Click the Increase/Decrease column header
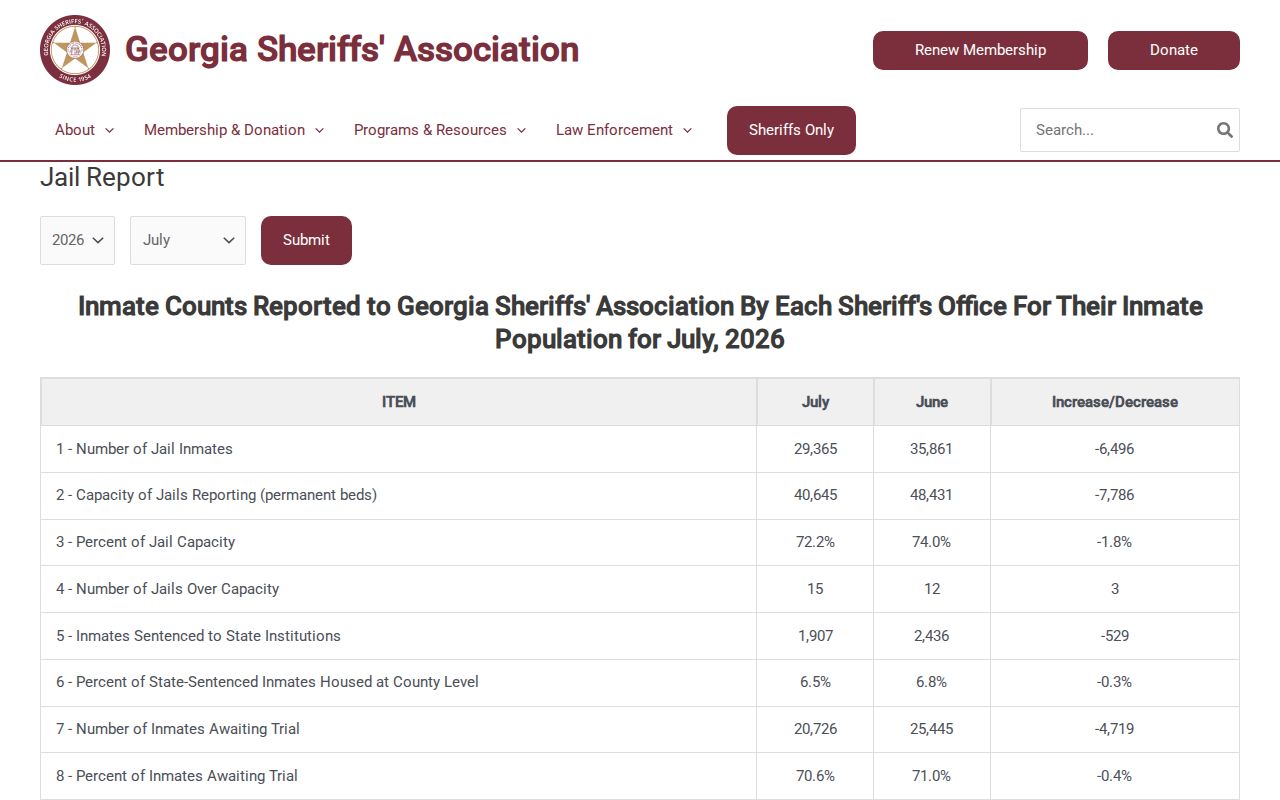The image size is (1280, 800). point(1115,402)
